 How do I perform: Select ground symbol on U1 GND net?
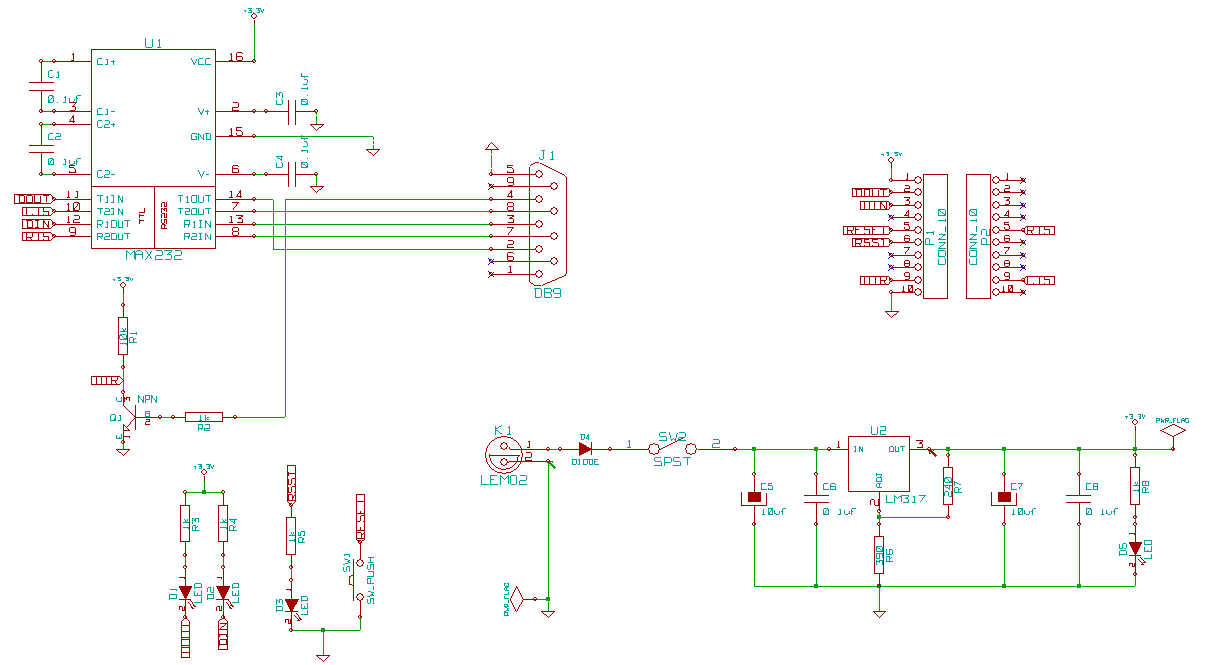point(373,150)
